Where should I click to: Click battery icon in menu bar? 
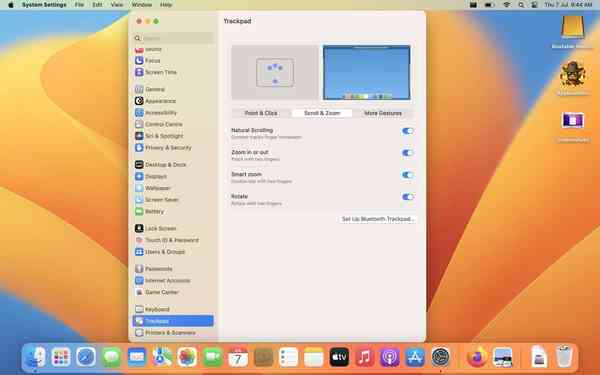point(489,5)
